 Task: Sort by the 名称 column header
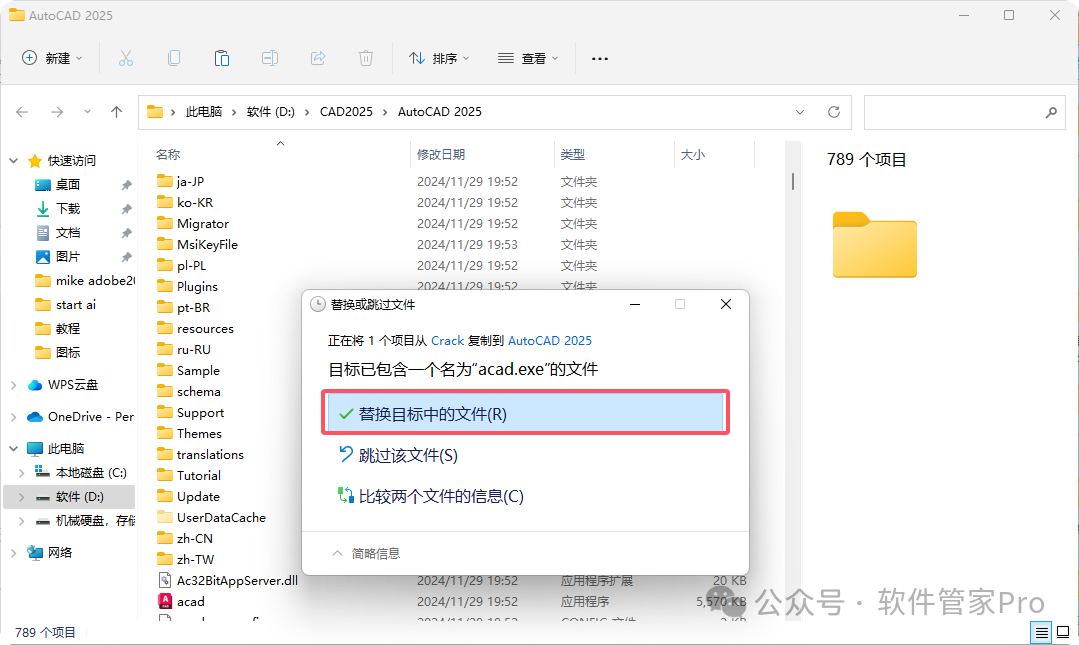click(168, 154)
